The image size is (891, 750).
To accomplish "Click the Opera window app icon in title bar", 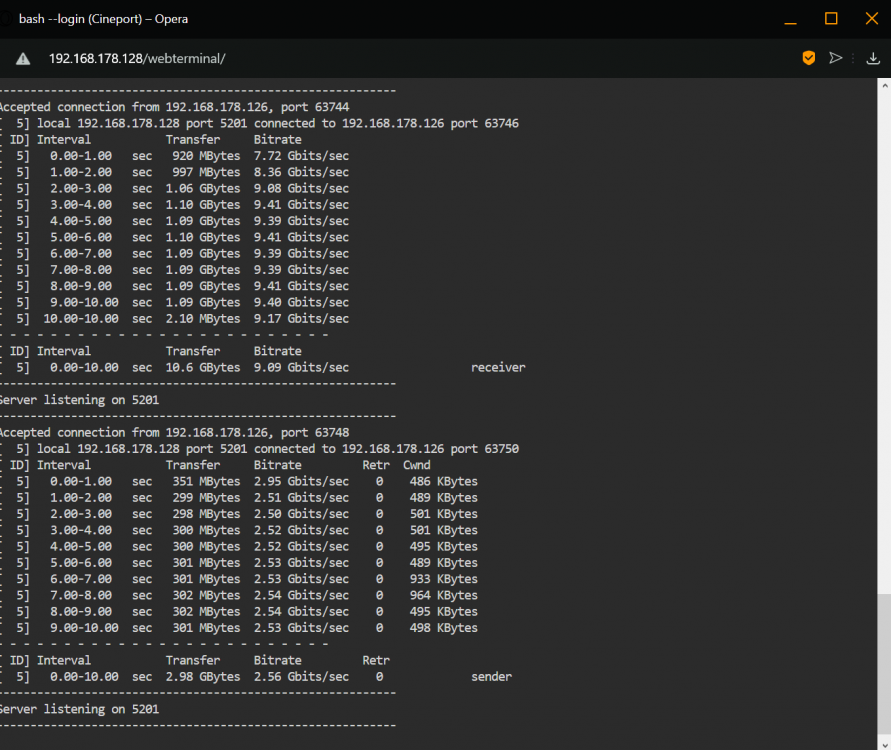I will 5,19.
